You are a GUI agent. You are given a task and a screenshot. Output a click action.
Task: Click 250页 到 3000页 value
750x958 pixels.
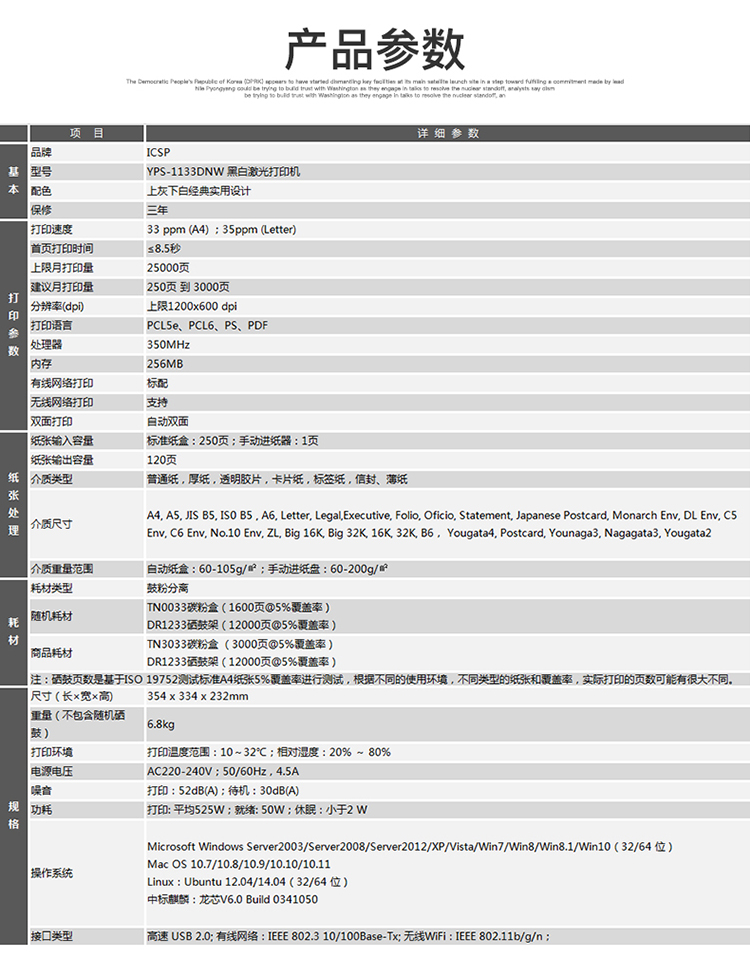(x=188, y=287)
